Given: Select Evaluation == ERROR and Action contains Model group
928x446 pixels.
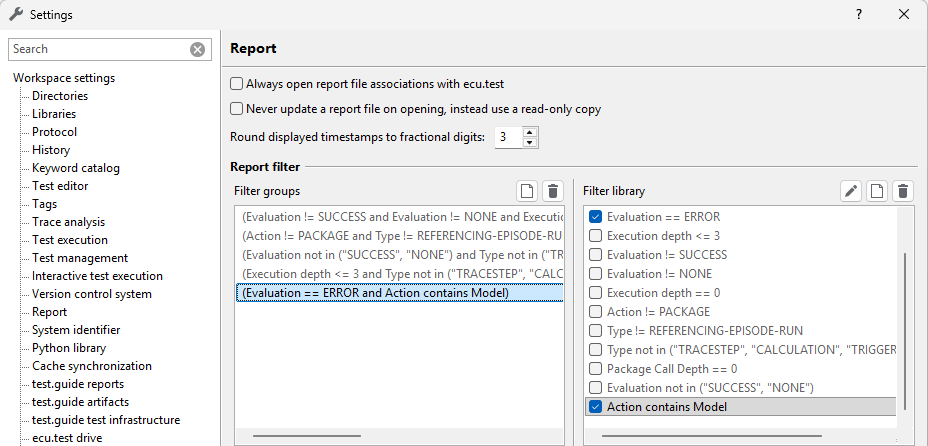Looking at the screenshot, I should (x=400, y=293).
